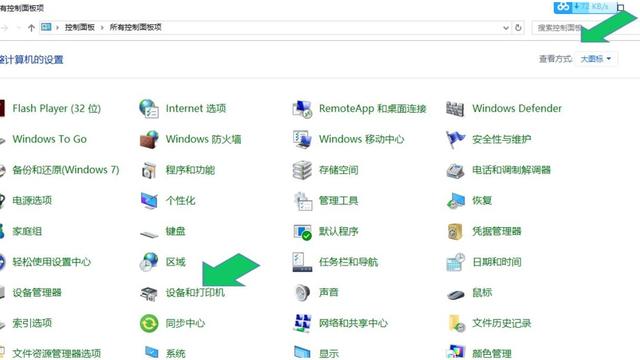Open Flash Player (32 位) link
Screen dimensions: 640x360
pyautogui.click(x=56, y=109)
